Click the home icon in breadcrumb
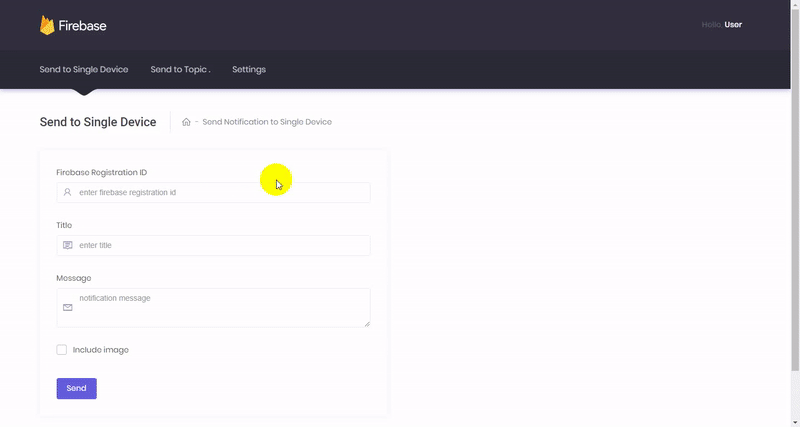The height and width of the screenshot is (427, 800). 186,122
